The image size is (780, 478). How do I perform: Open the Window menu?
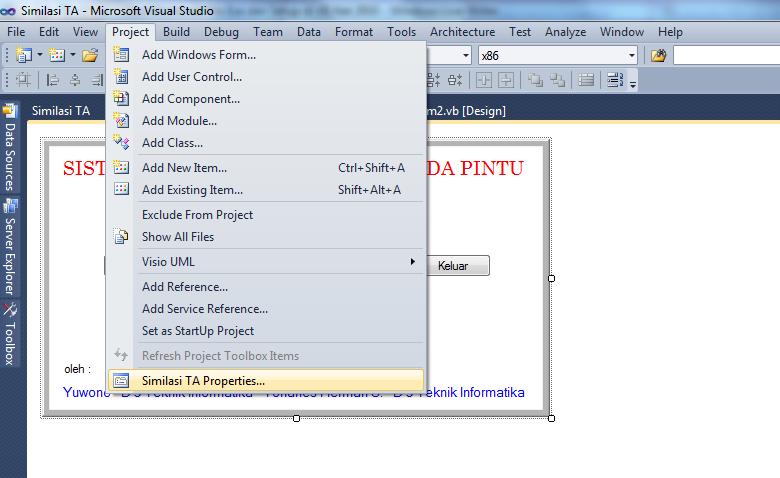[x=622, y=32]
